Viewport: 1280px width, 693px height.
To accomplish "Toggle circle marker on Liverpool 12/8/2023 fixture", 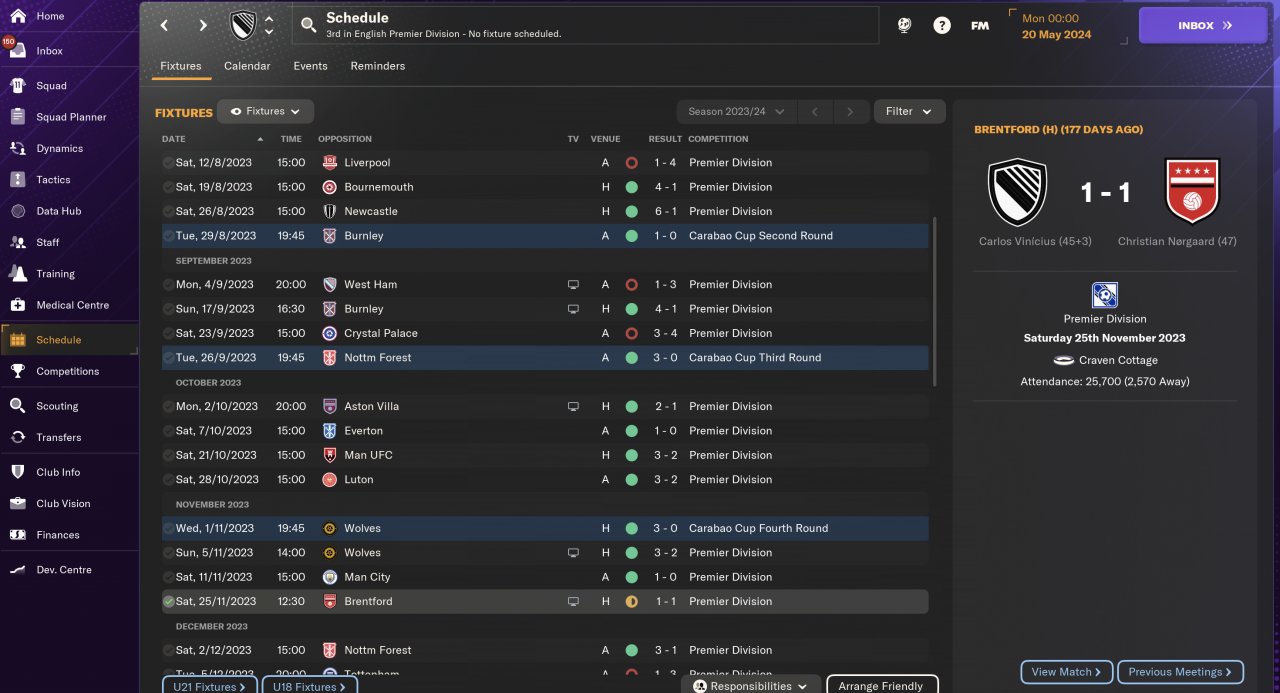I will point(168,162).
